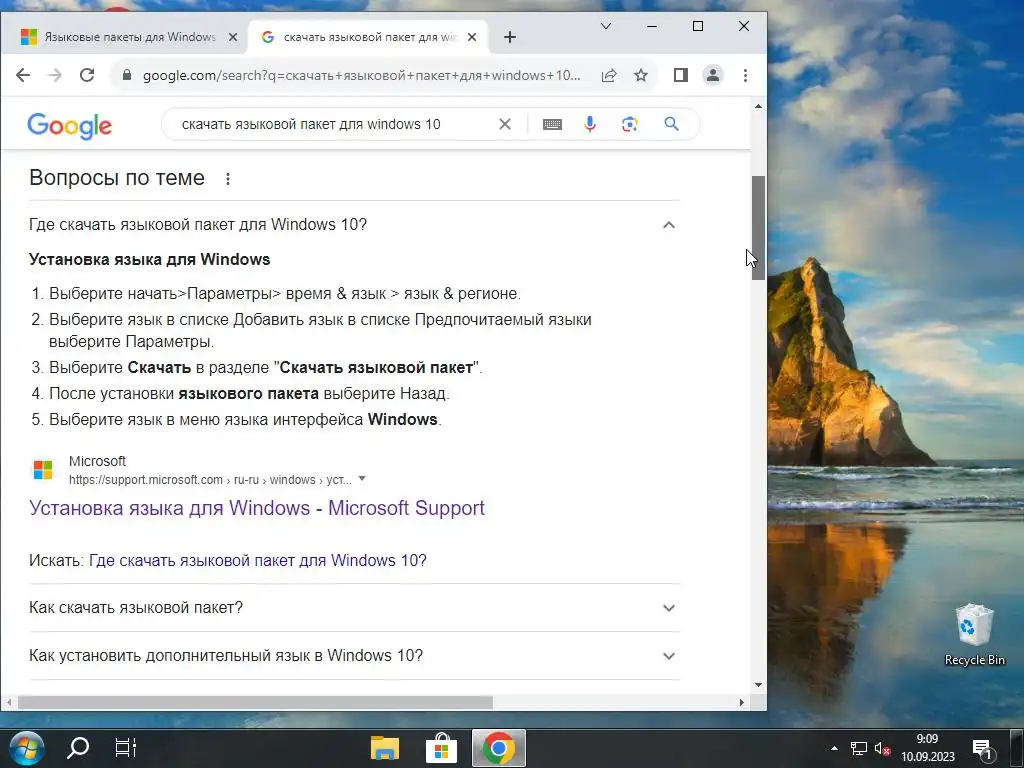Click the Microsoft favicon in the result
Screen dimensions: 1024x768
click(x=43, y=470)
